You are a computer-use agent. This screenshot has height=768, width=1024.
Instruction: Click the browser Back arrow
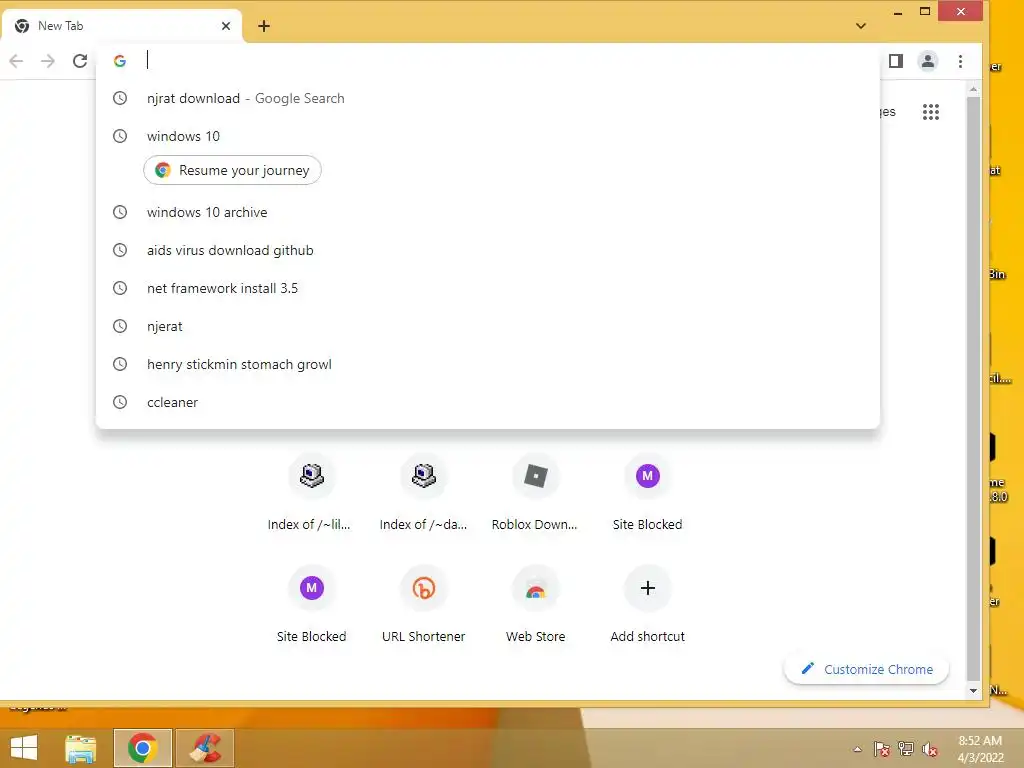16,61
